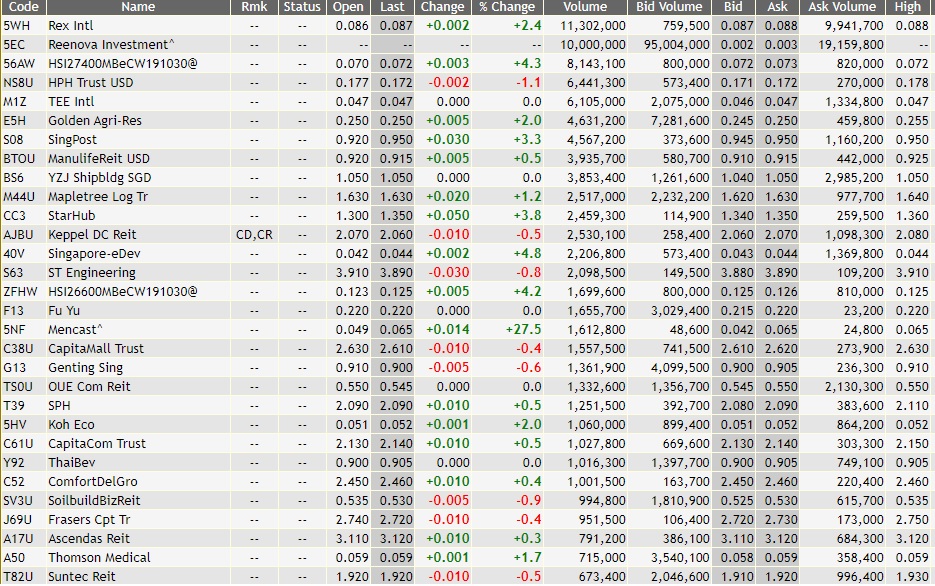Sort by the % Change header
935x586 pixels.
click(507, 7)
